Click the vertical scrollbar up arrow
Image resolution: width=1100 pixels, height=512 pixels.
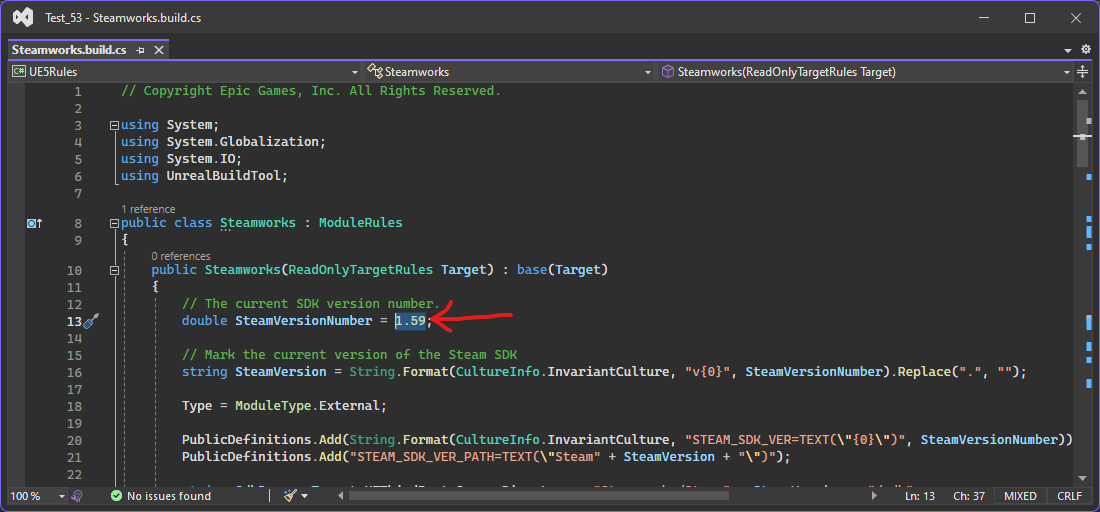(1082, 91)
